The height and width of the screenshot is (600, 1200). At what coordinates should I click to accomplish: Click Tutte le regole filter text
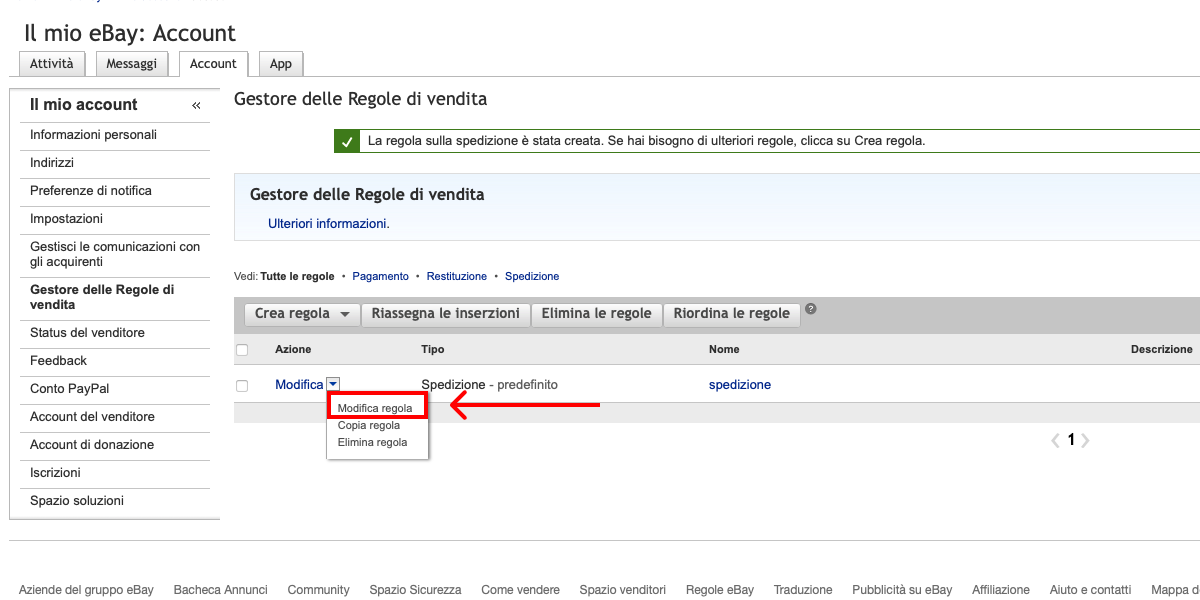pyautogui.click(x=297, y=276)
